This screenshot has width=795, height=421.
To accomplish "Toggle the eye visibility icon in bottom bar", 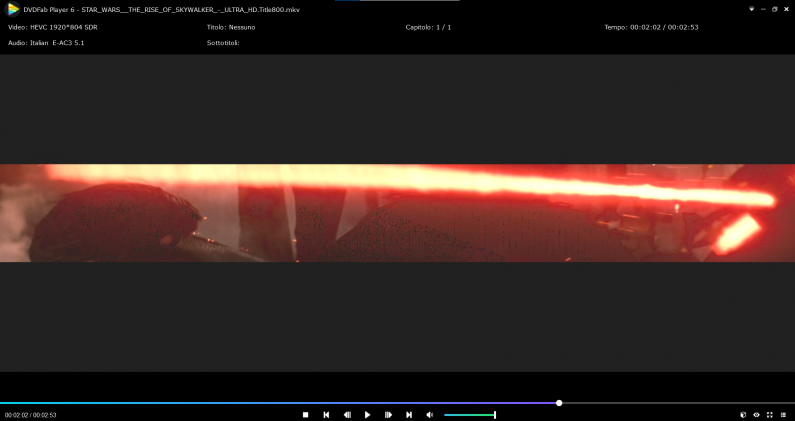I will 756,415.
